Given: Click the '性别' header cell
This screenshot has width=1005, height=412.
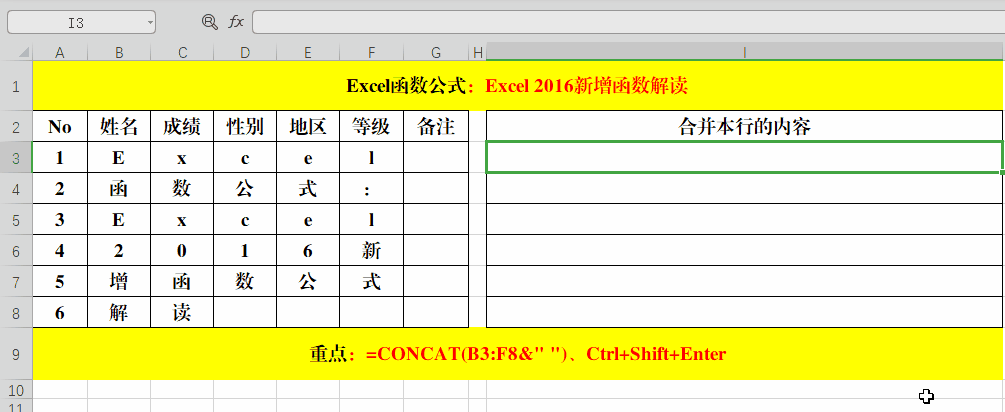Looking at the screenshot, I should [245, 126].
